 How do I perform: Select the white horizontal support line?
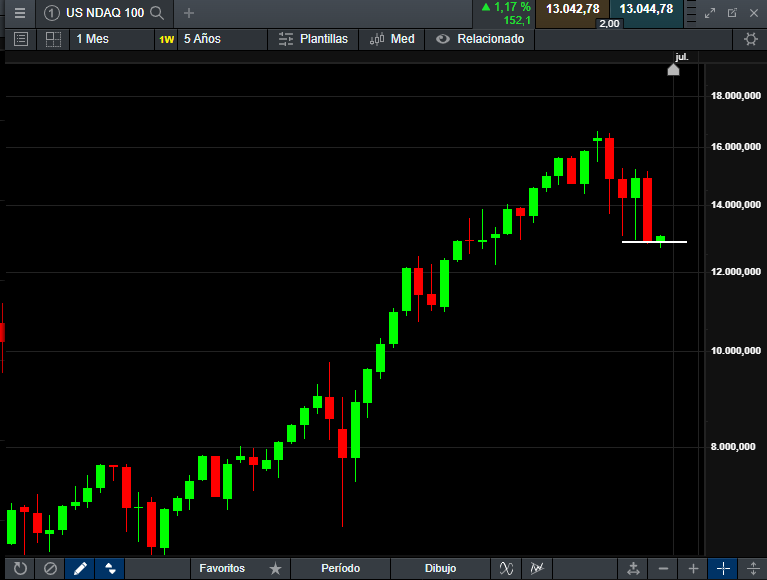coord(654,242)
